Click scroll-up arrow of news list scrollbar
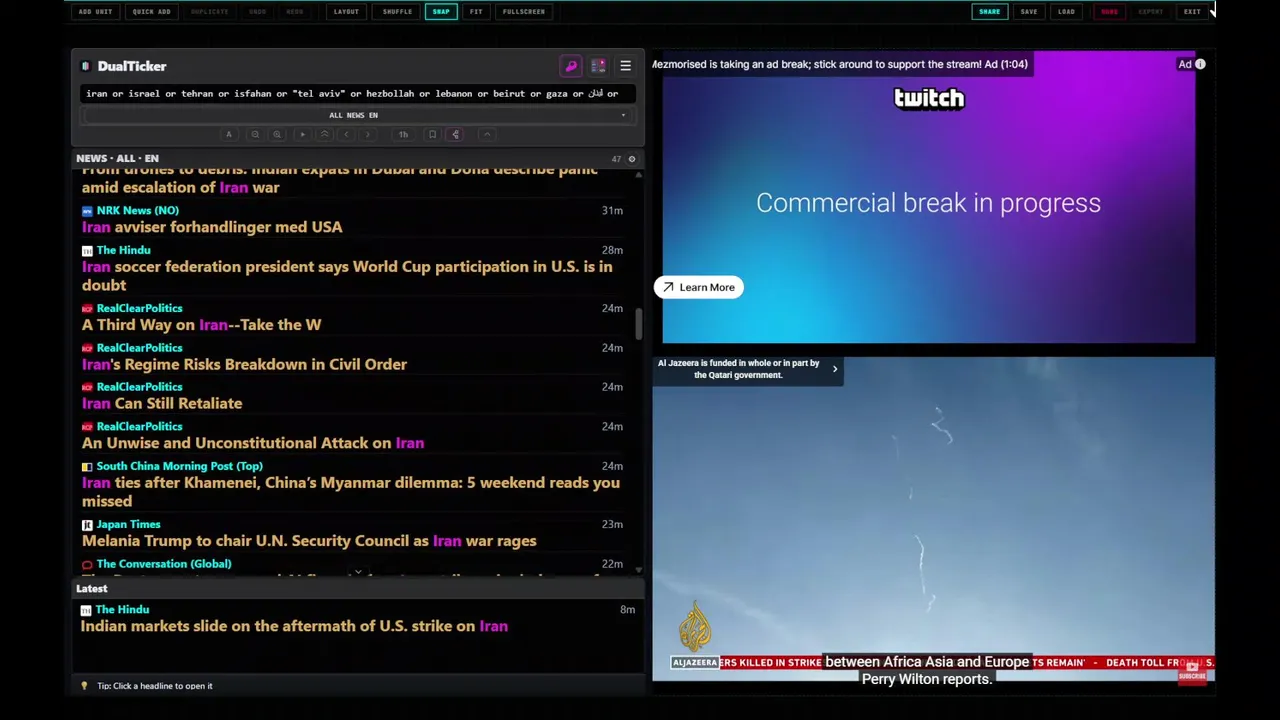Screen dimensions: 1280x720 [x=638, y=175]
